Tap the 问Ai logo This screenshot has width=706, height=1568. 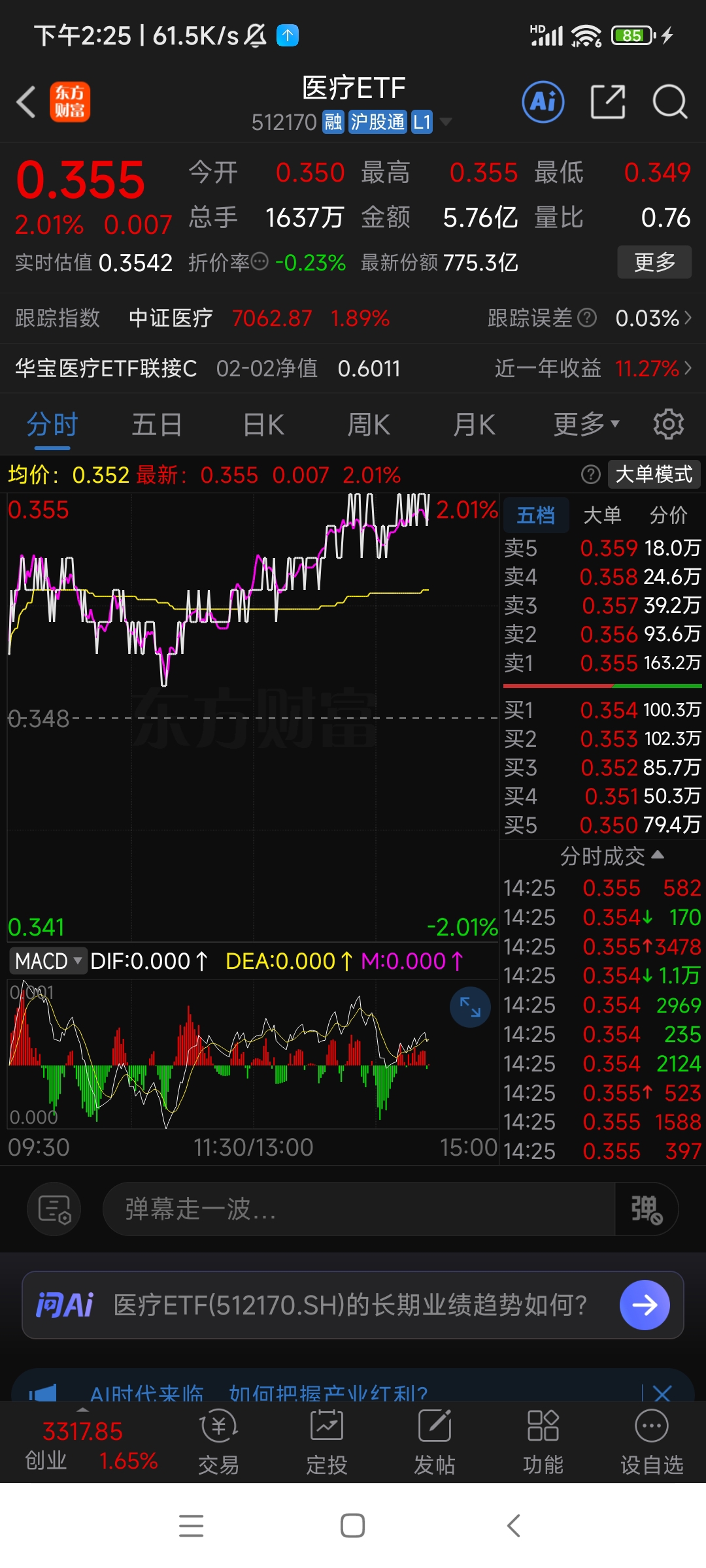click(x=64, y=1305)
